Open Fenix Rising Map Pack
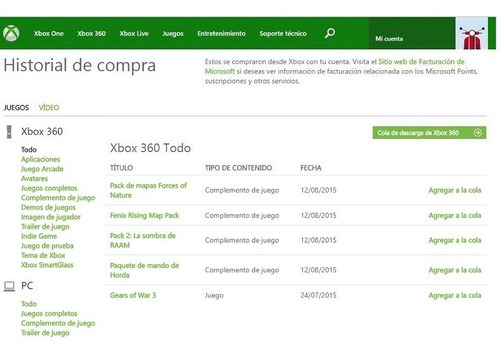The height and width of the screenshot is (362, 500). pyautogui.click(x=145, y=216)
